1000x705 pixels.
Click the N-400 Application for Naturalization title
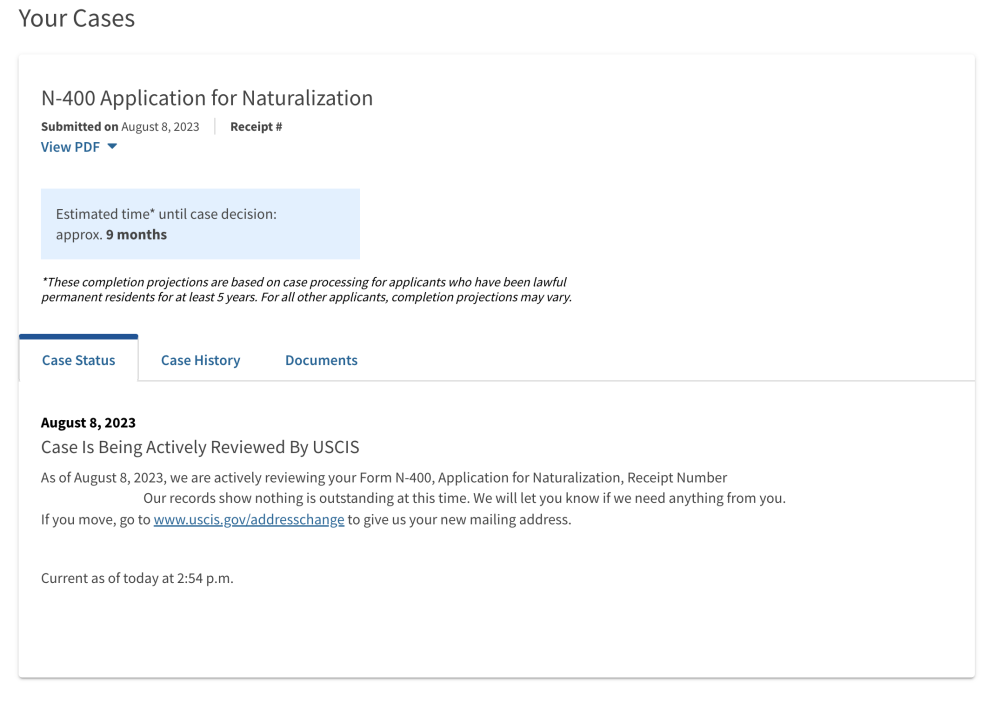pyautogui.click(x=206, y=98)
